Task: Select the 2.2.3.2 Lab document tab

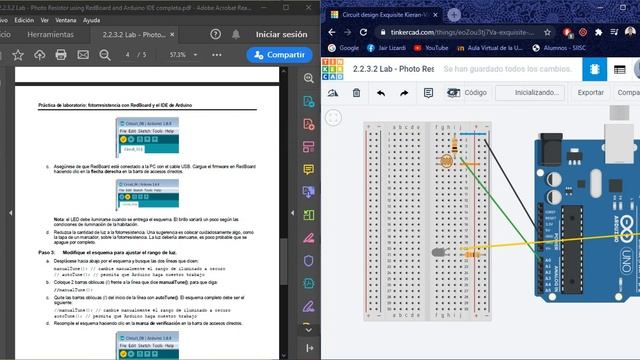Action: pos(134,35)
